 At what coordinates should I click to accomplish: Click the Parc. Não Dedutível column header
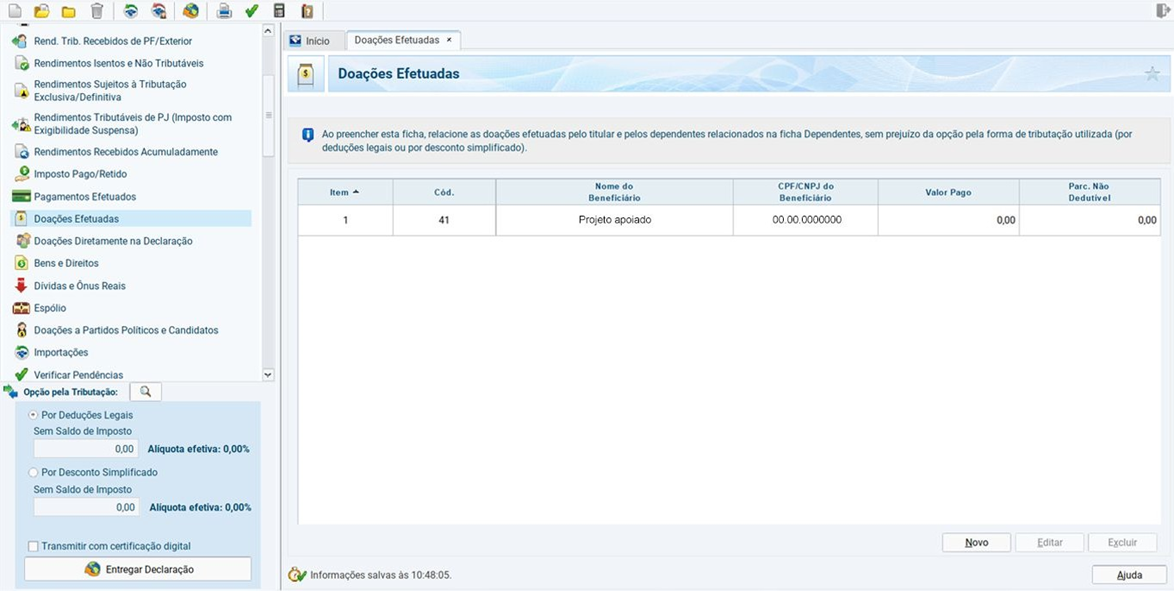pos(1089,192)
